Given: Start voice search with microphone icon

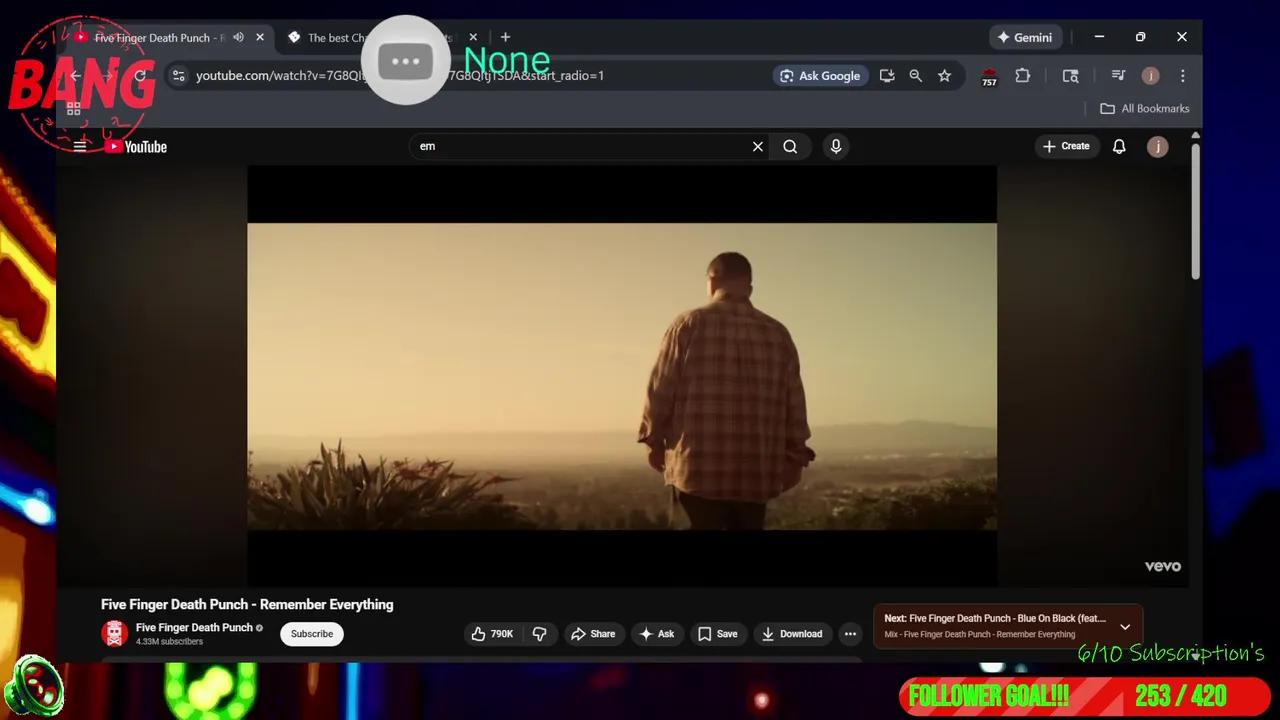Looking at the screenshot, I should pos(836,147).
